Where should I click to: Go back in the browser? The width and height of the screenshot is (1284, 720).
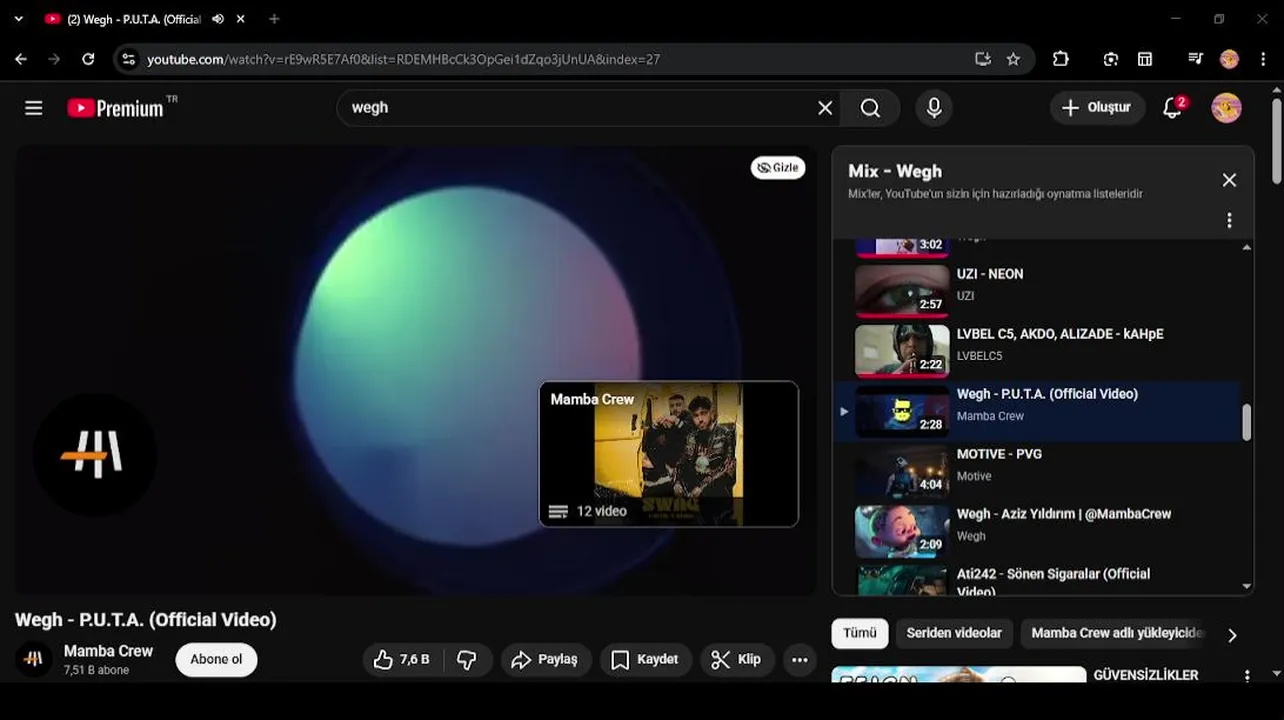coord(21,59)
